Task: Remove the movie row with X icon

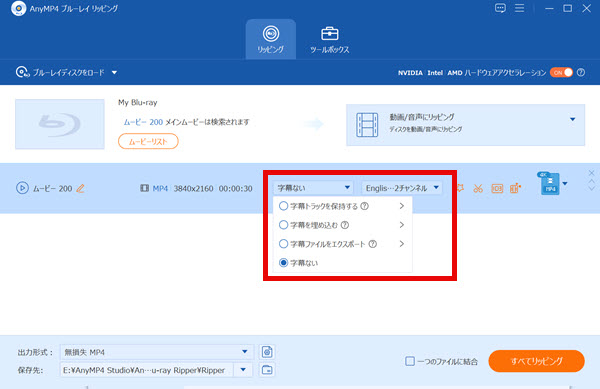Action: tap(592, 173)
